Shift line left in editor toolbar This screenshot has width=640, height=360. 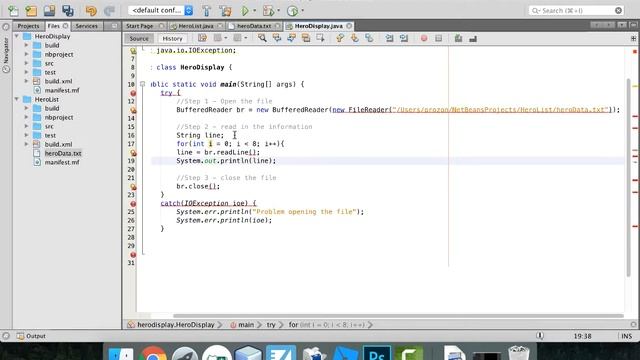click(389, 38)
